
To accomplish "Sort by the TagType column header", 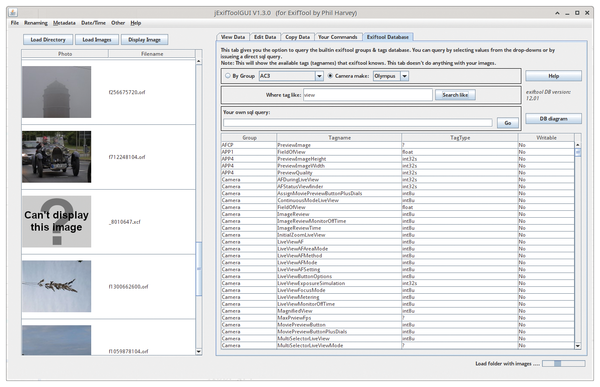I will pyautogui.click(x=460, y=137).
